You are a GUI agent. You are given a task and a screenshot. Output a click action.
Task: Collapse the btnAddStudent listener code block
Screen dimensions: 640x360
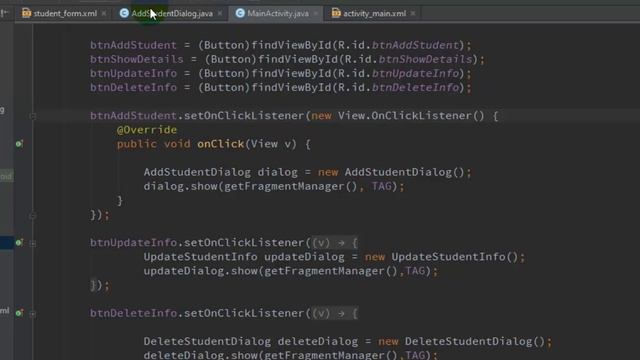click(33, 116)
